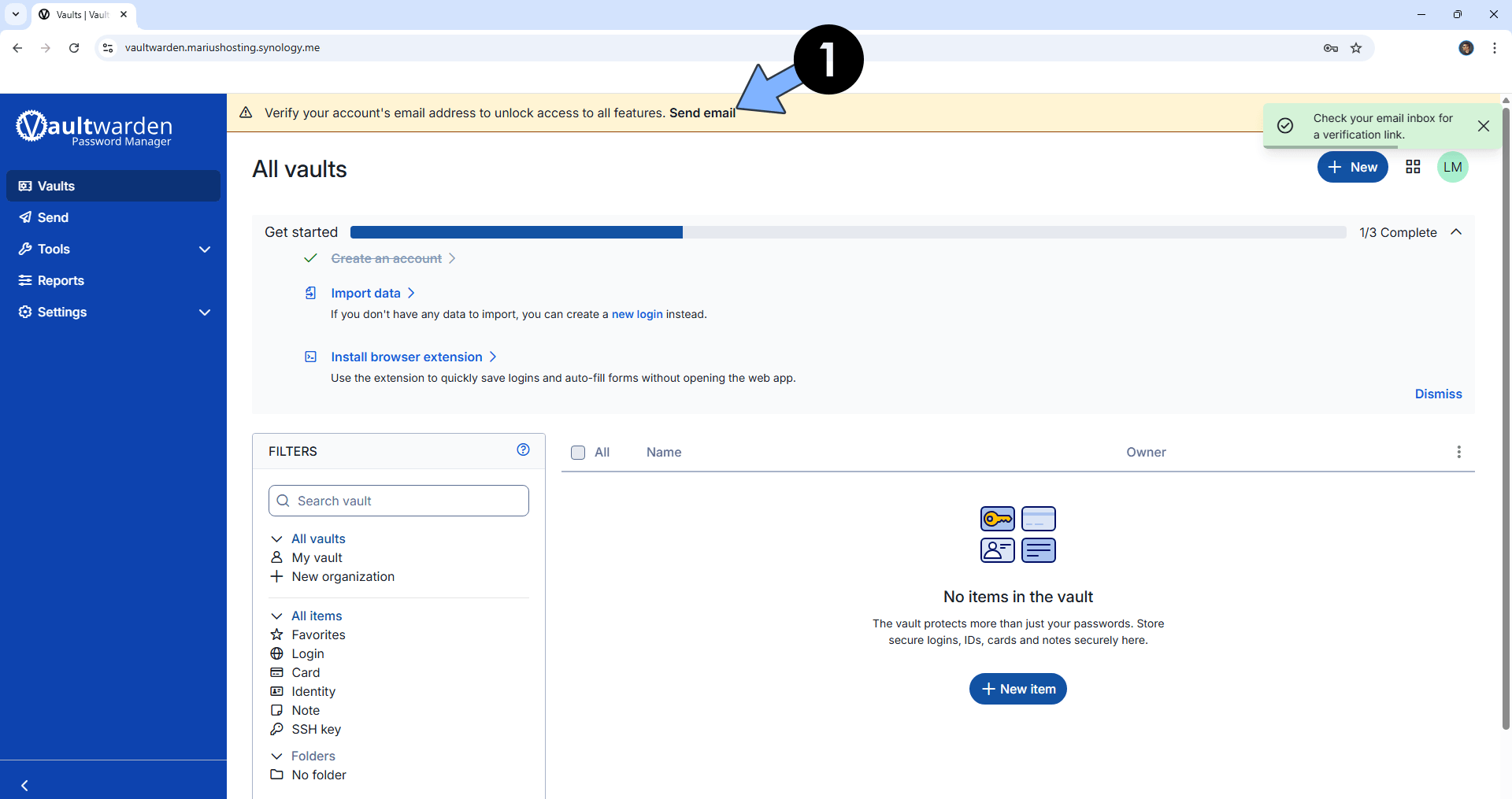Close the email verification toast
Image resolution: width=1512 pixels, height=799 pixels.
click(x=1484, y=126)
